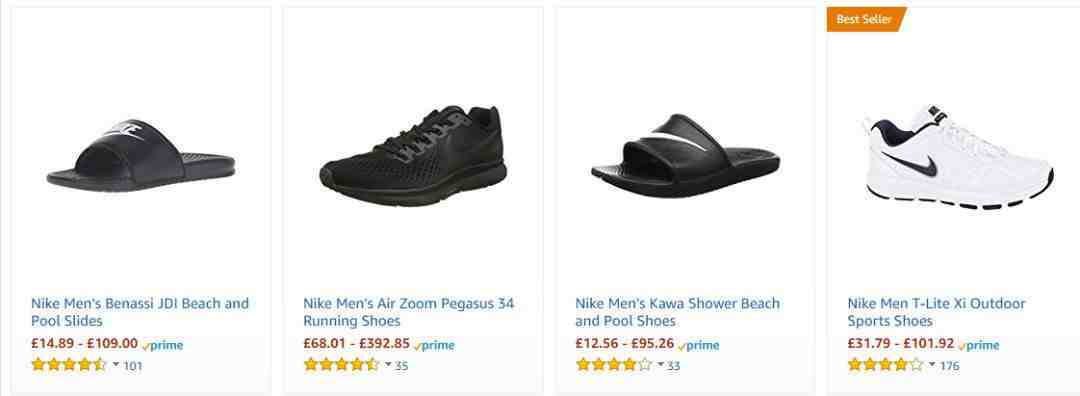Expand ratings dropdown arrow next to 176 reviews
Screen dimensions: 1080x396
click(x=933, y=364)
